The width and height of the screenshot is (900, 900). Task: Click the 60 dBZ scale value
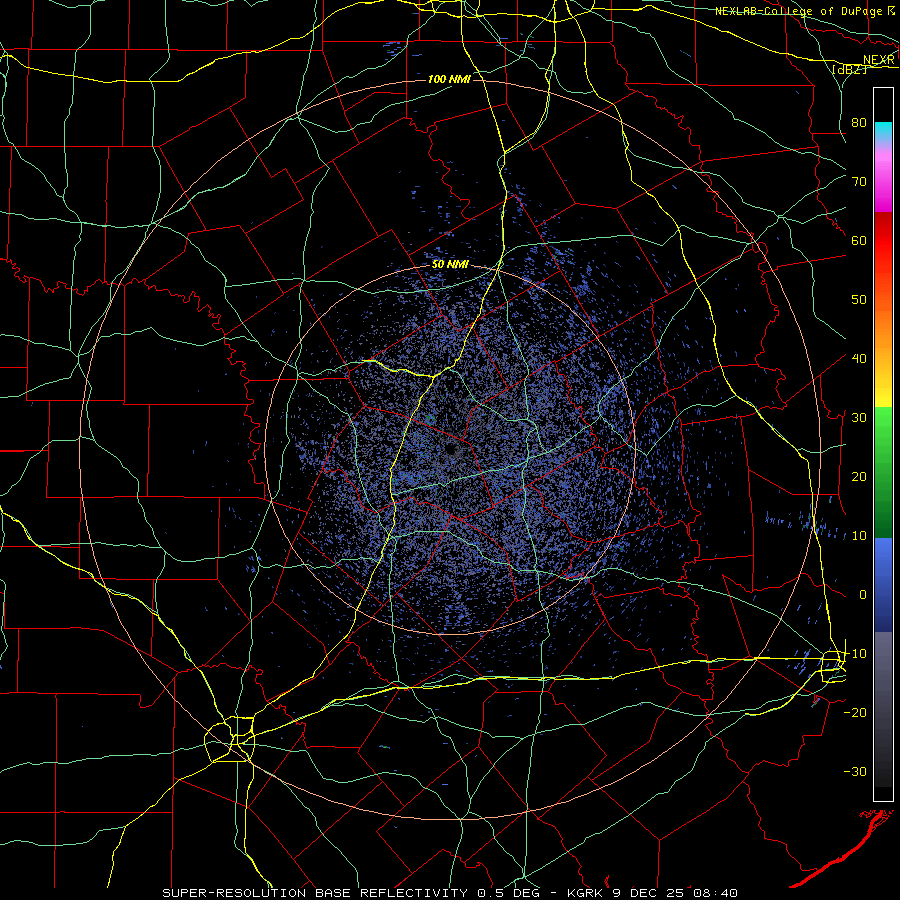click(x=859, y=240)
